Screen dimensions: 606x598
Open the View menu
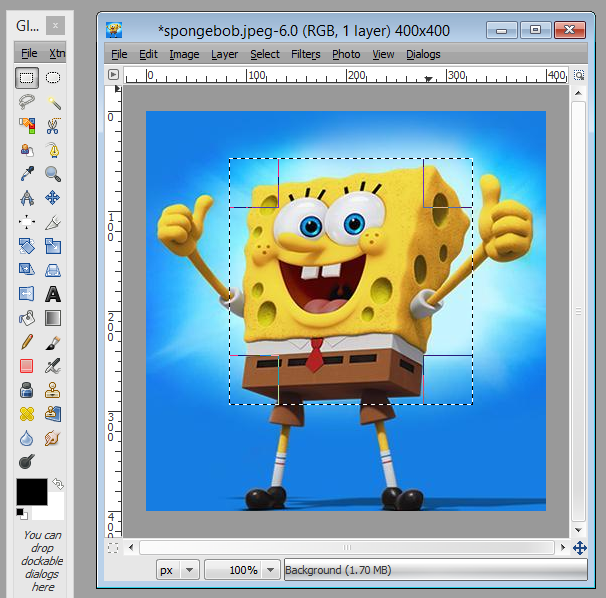tap(383, 54)
